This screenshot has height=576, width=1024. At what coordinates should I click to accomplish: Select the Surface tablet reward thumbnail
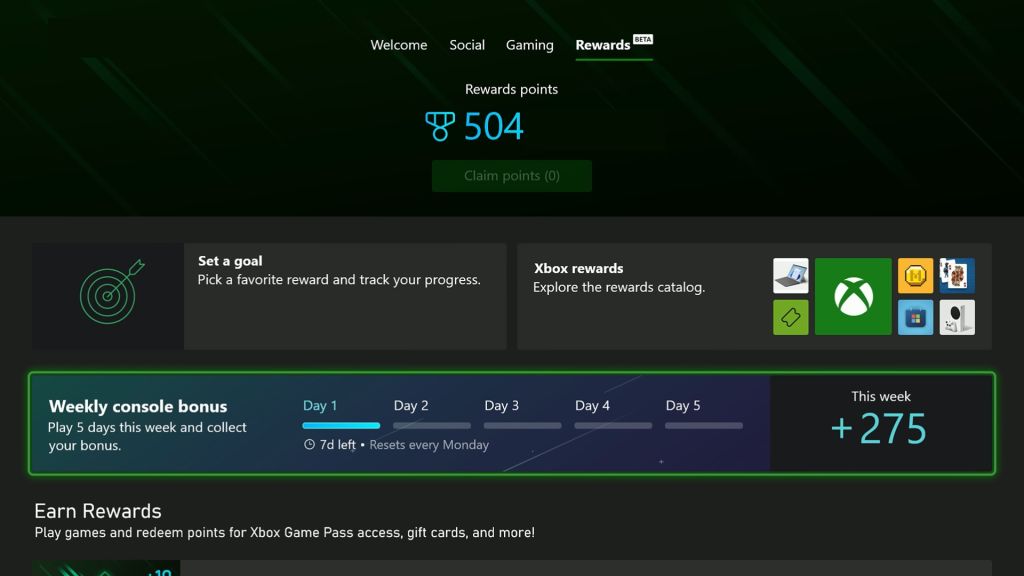(791, 276)
